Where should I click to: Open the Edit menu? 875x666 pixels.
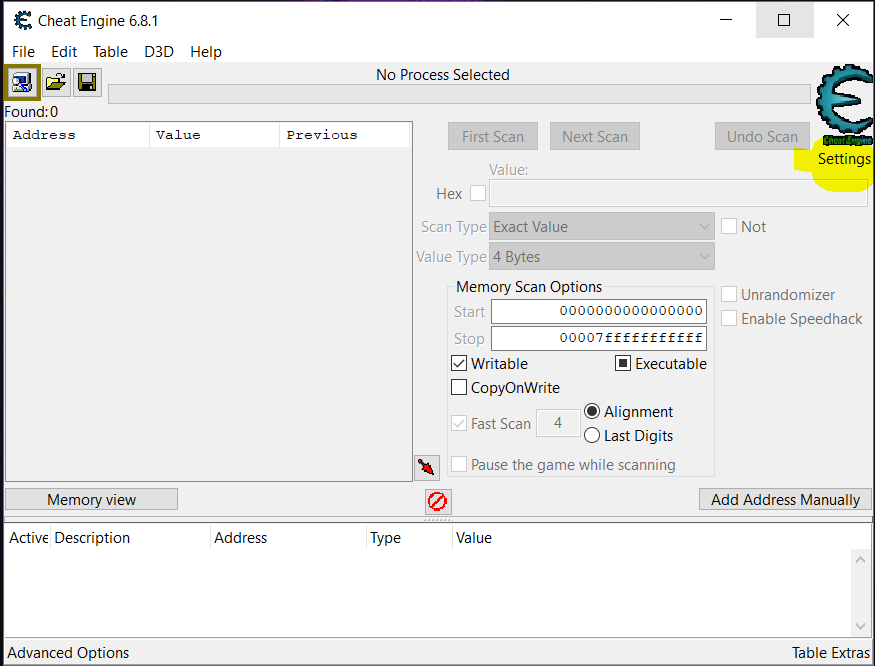(64, 52)
